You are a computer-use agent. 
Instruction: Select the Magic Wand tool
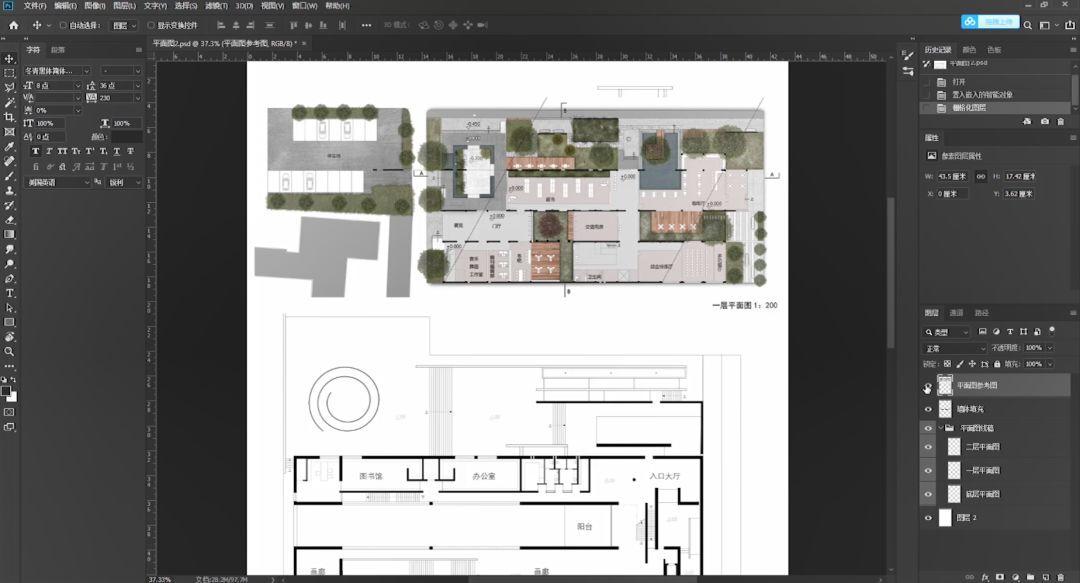pos(10,102)
